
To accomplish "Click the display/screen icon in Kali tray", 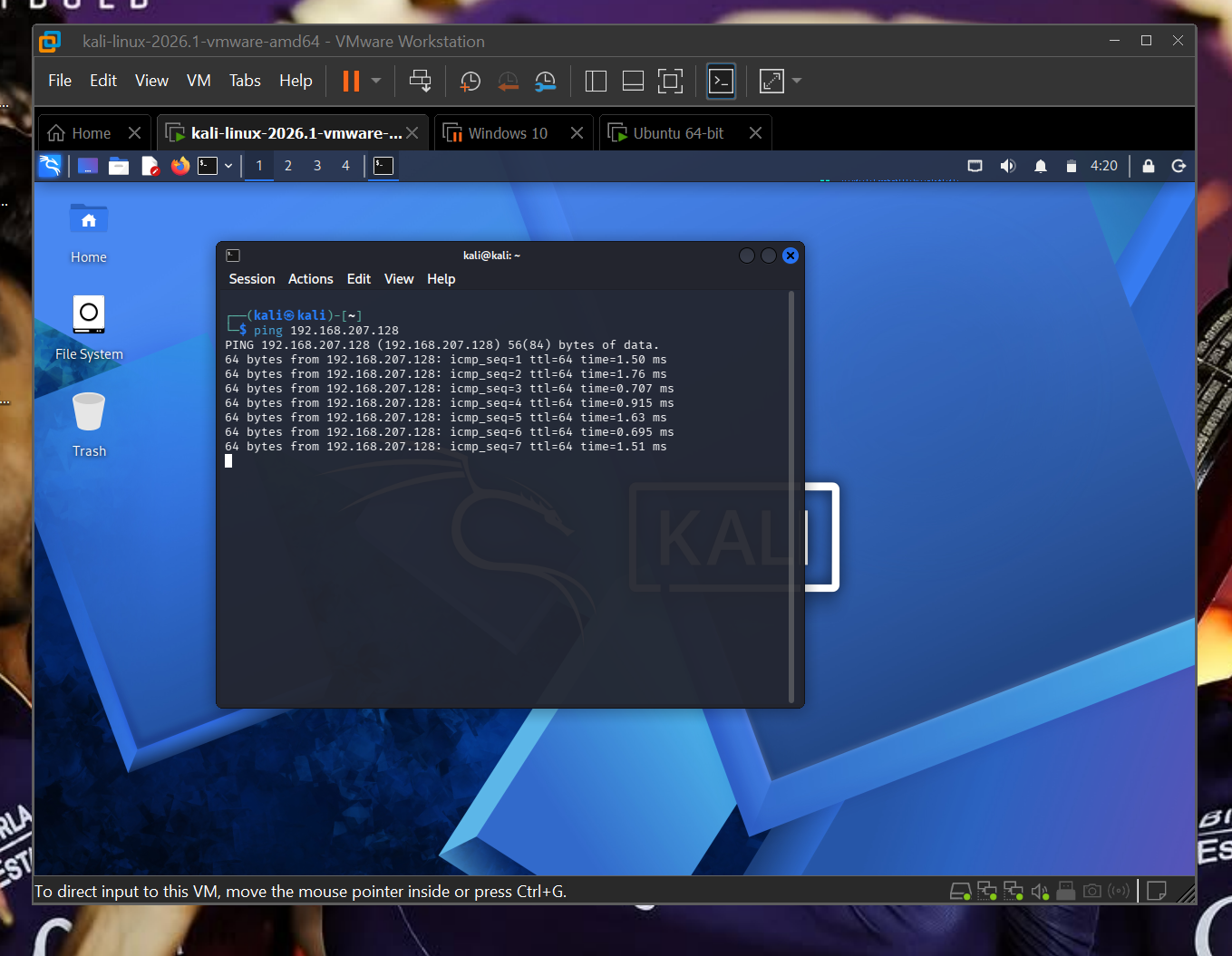I will pyautogui.click(x=975, y=166).
